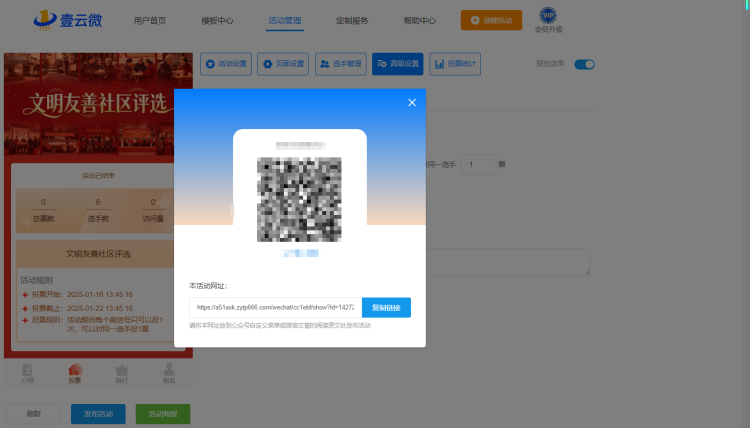The height and width of the screenshot is (428, 750).
Task: Switch to the 高级设置 tab
Action: (x=398, y=64)
